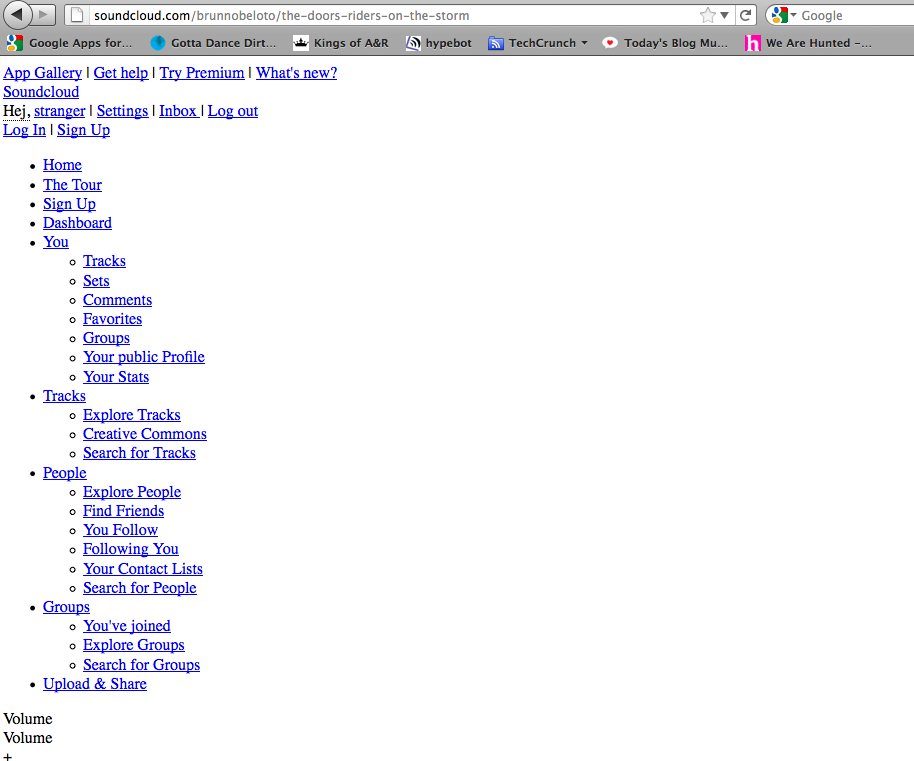Open the What's new? link
The image size is (914, 761).
(x=296, y=73)
